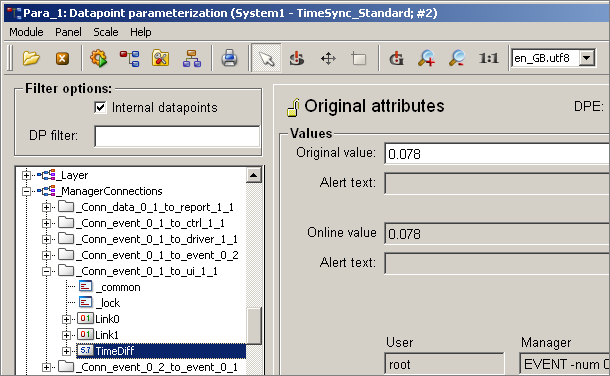
Task: Click the red and blue tree structure icon
Action: click(130, 58)
